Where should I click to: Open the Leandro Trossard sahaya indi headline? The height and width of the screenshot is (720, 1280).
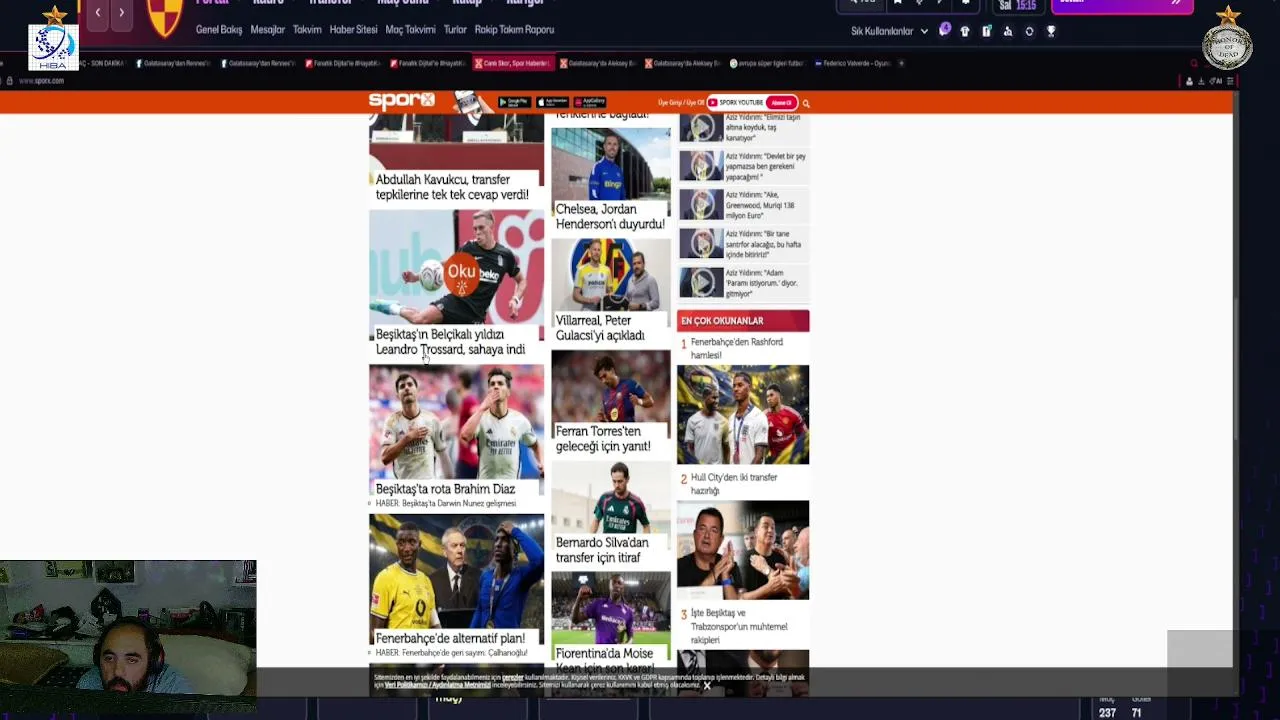click(x=450, y=342)
